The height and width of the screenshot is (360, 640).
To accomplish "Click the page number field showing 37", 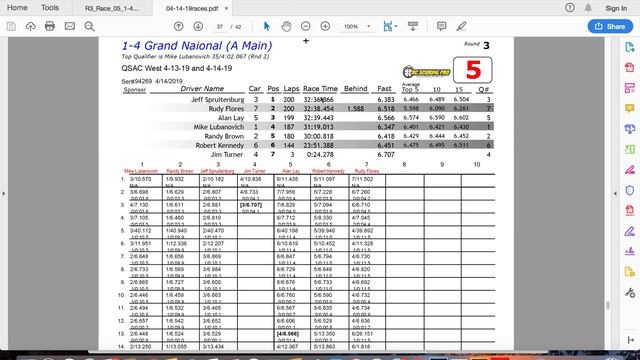I will pos(220,27).
